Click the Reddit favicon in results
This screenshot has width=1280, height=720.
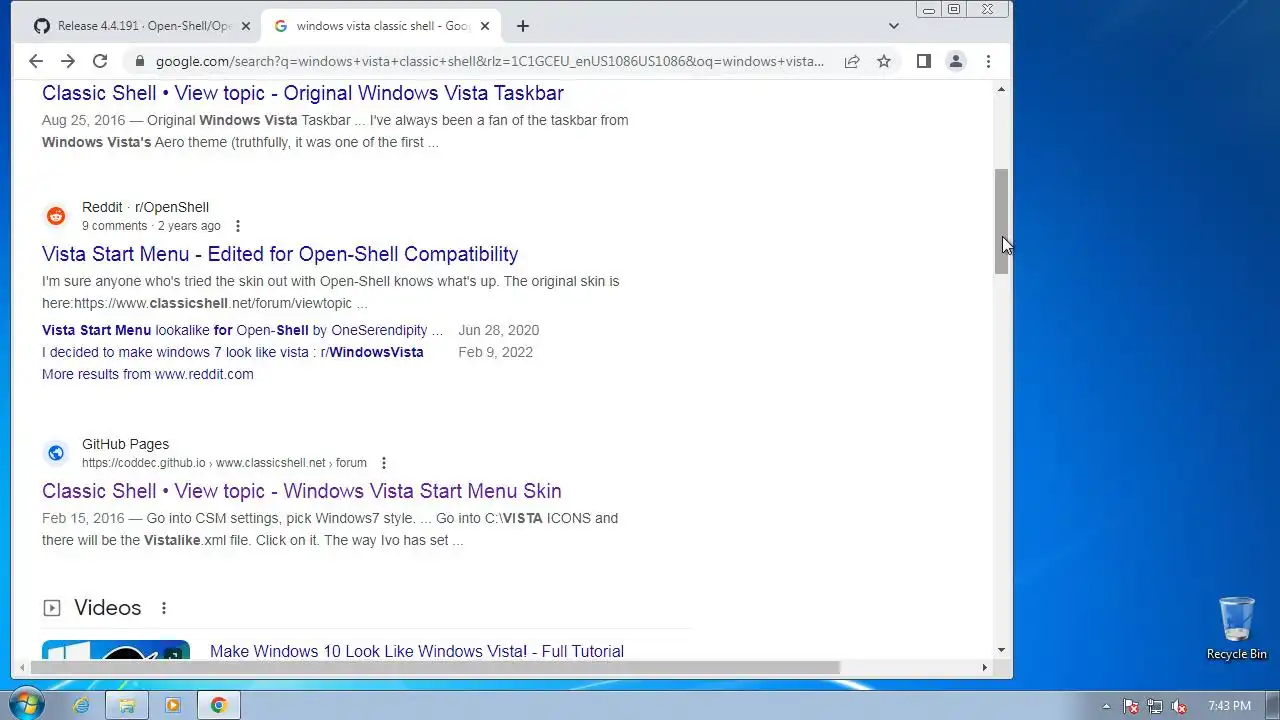[56, 216]
